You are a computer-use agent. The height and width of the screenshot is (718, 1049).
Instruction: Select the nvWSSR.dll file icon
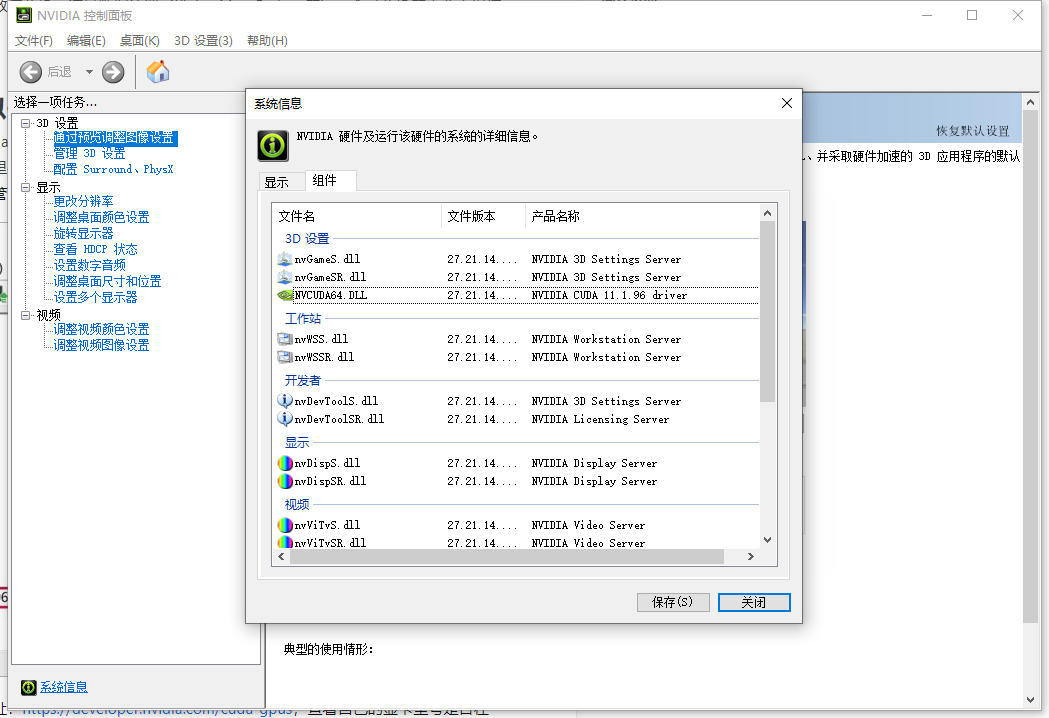[284, 357]
